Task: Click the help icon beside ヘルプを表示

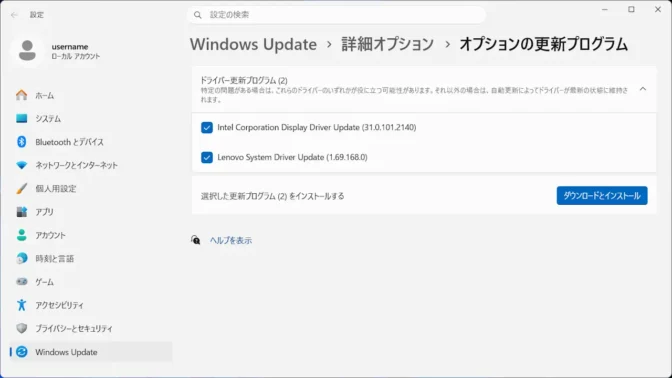Action: pos(195,240)
